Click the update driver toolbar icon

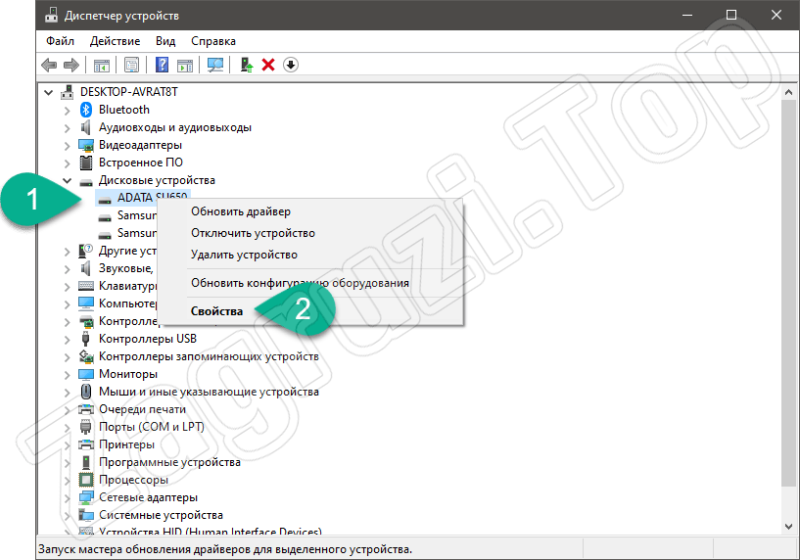[x=246, y=65]
